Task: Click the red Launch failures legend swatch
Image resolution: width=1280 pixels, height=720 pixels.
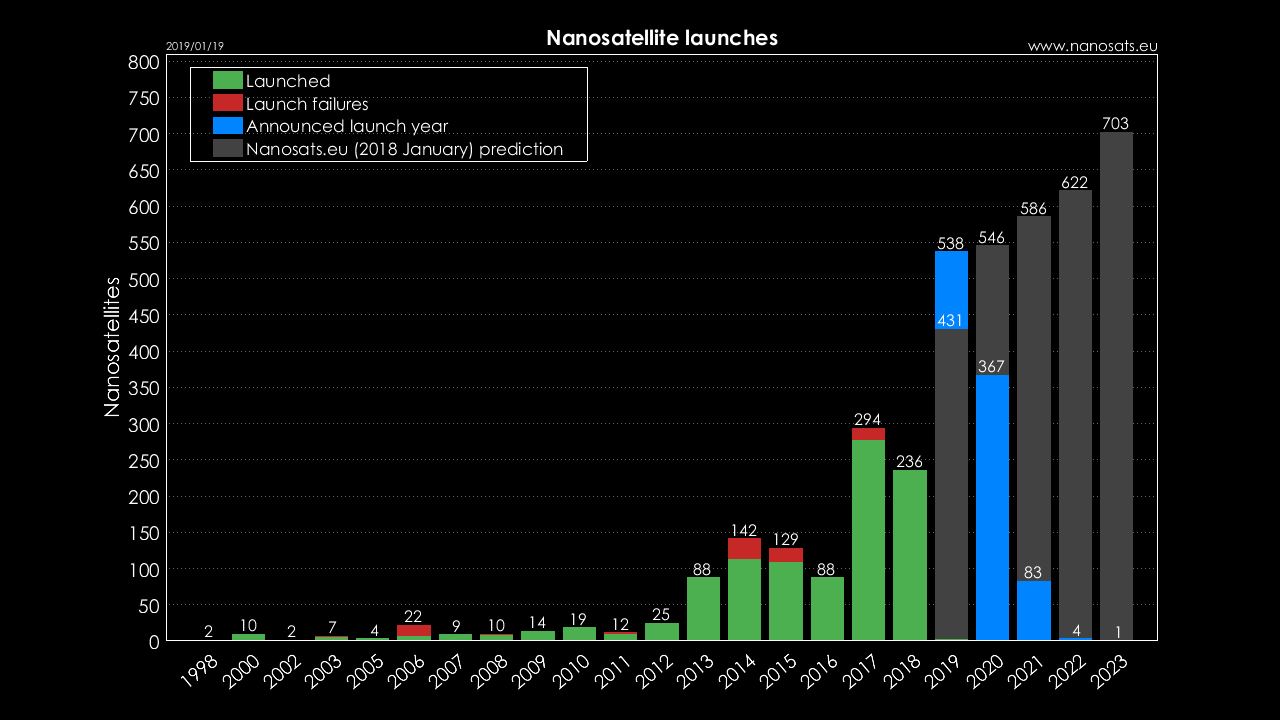Action: point(228,103)
